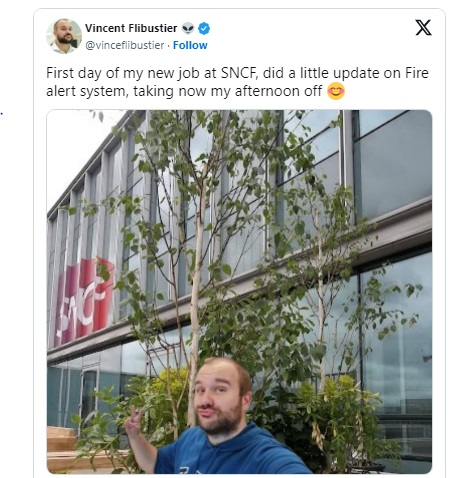Click the small blue dot at left edge
Image resolution: width=449 pixels, height=478 pixels.
pos(2,114)
